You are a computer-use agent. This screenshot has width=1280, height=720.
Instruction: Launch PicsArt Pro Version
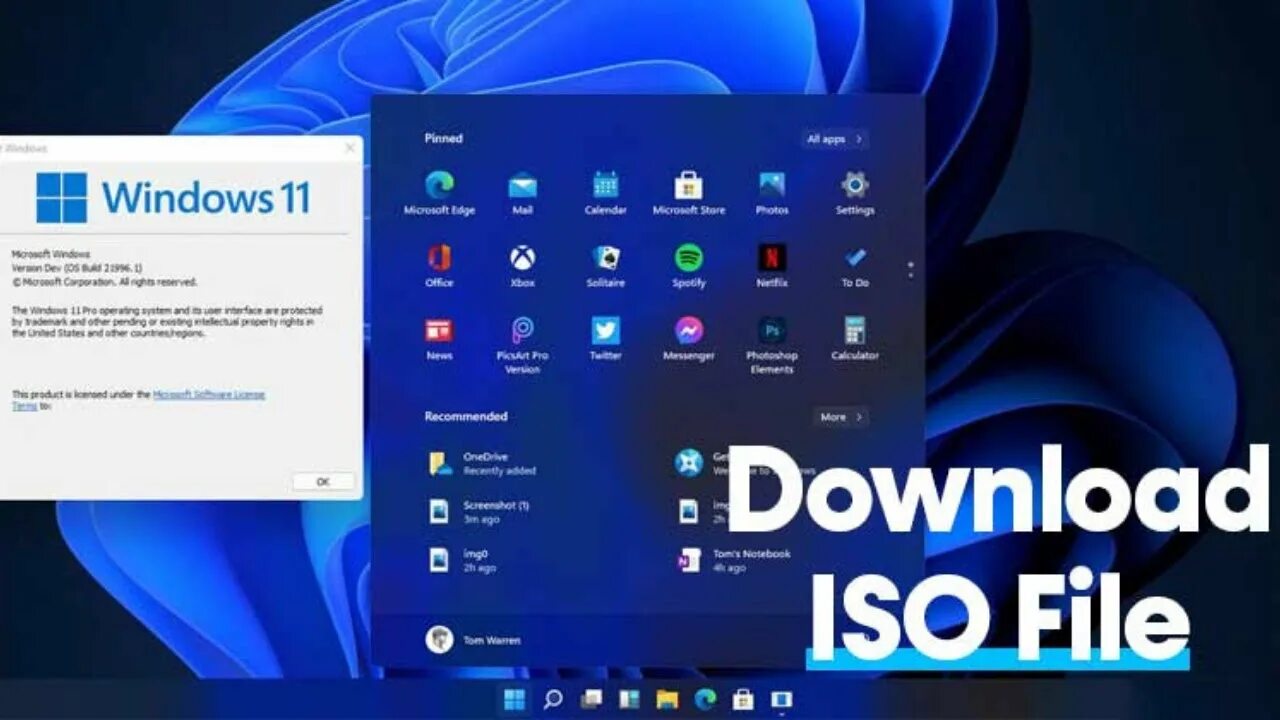(522, 345)
